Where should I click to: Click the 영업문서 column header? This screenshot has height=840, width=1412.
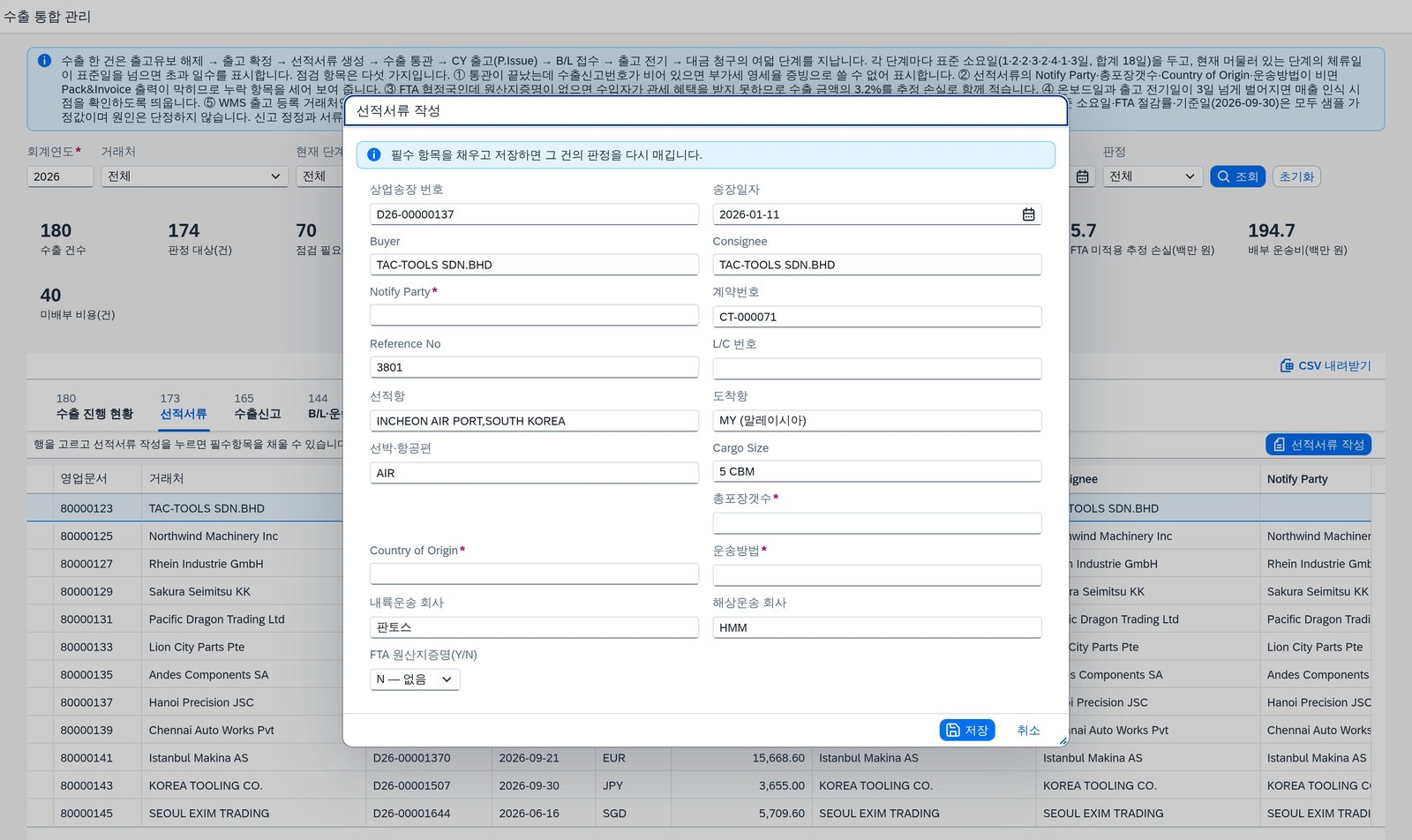click(97, 479)
